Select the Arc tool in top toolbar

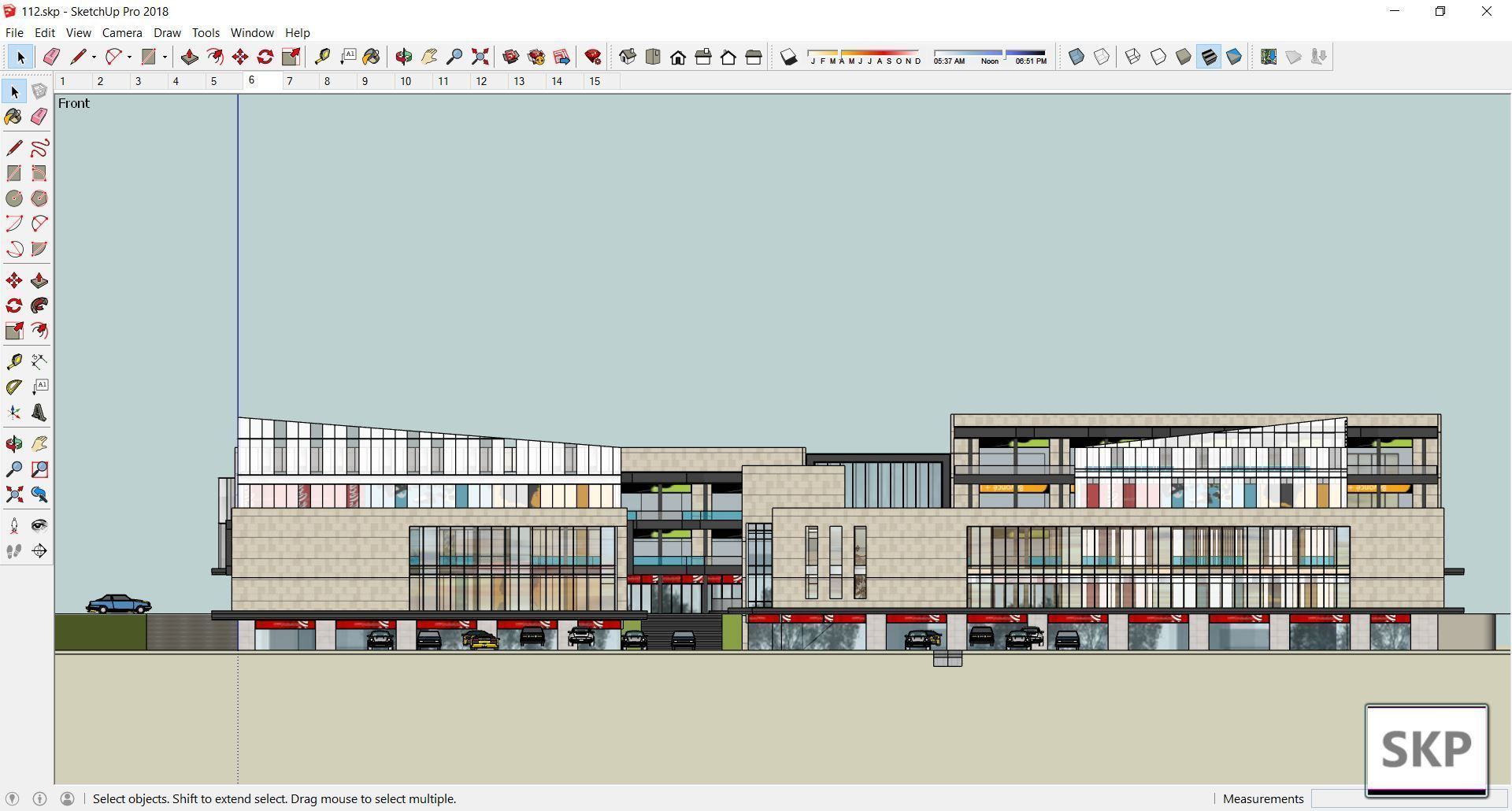(x=113, y=57)
